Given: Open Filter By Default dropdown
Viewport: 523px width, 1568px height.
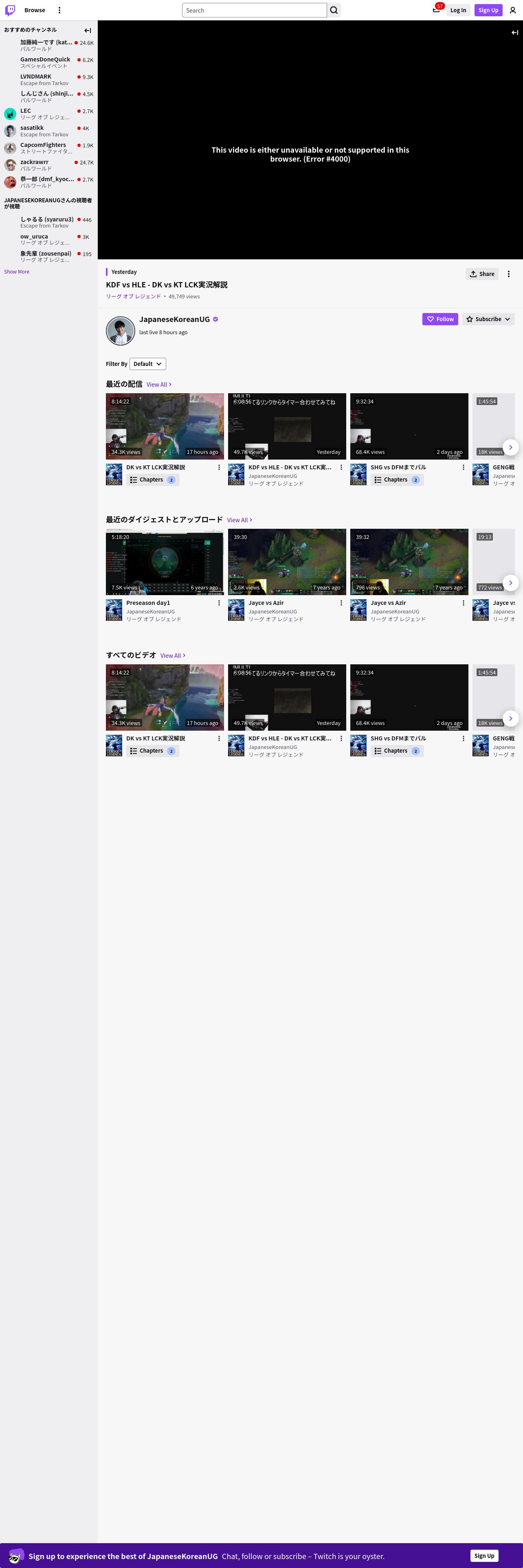Looking at the screenshot, I should [148, 364].
